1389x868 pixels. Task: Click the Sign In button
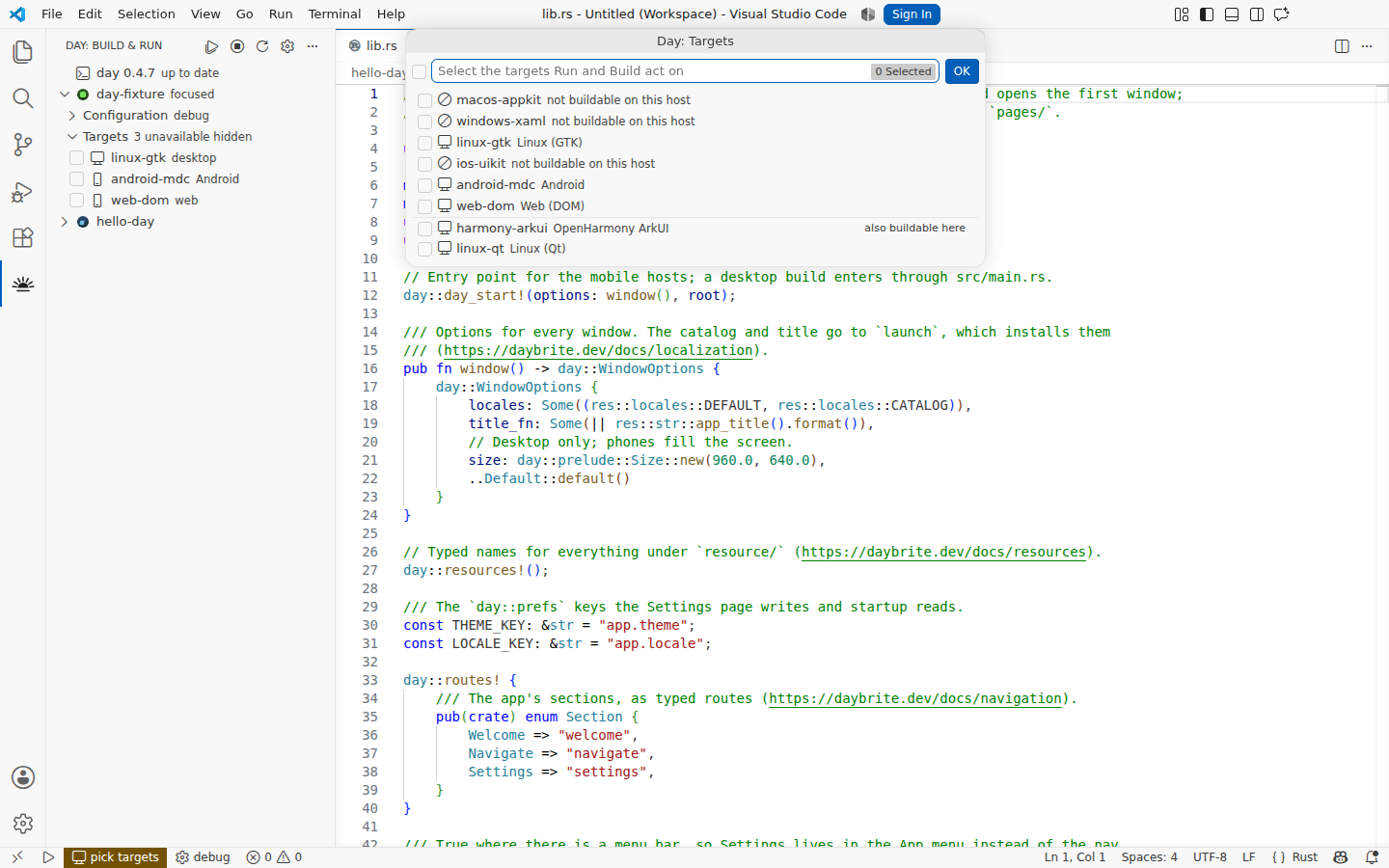click(912, 14)
